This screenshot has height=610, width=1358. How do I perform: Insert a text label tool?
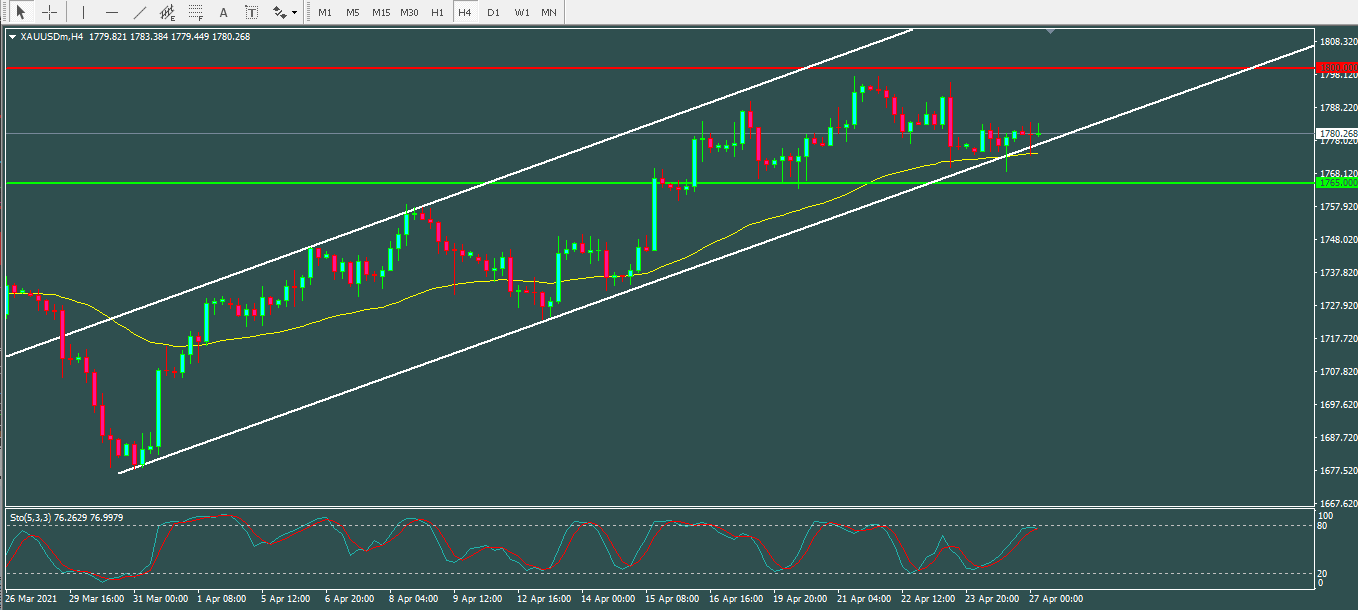tap(251, 13)
